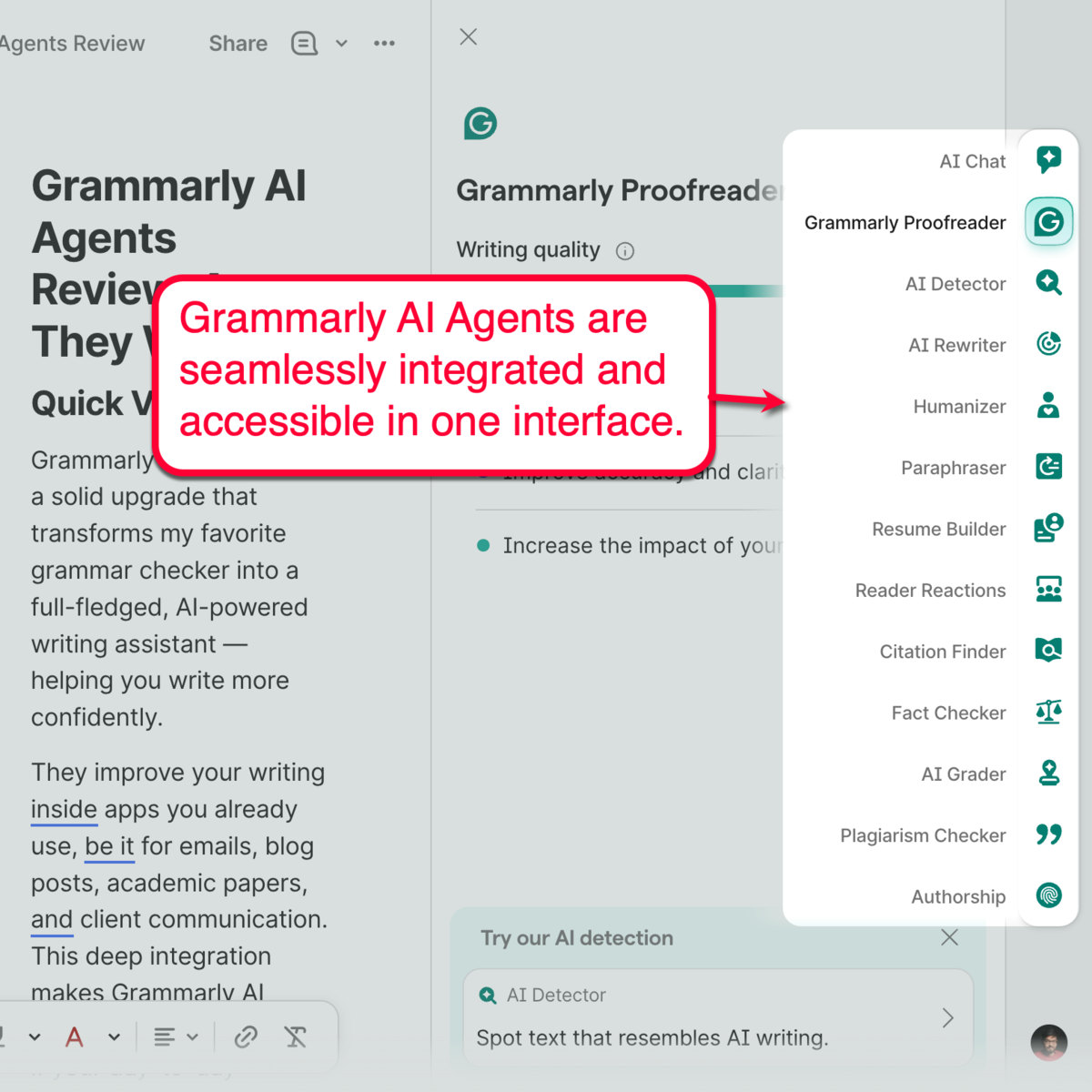Choose the AI Rewriter menu label
The width and height of the screenshot is (1092, 1092).
(956, 345)
